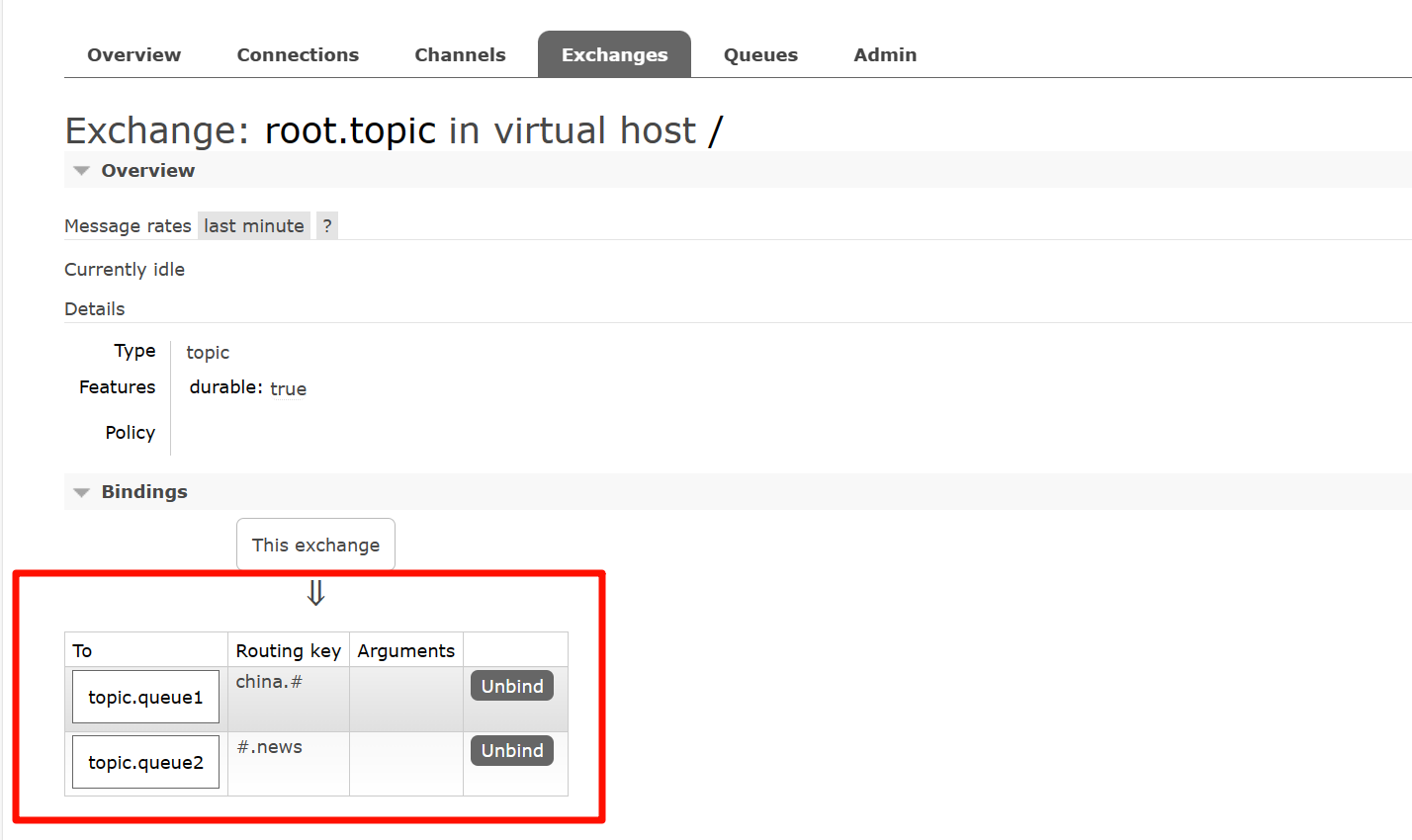The image size is (1412, 840).
Task: Collapse the Bindings section triangle
Action: (82, 492)
